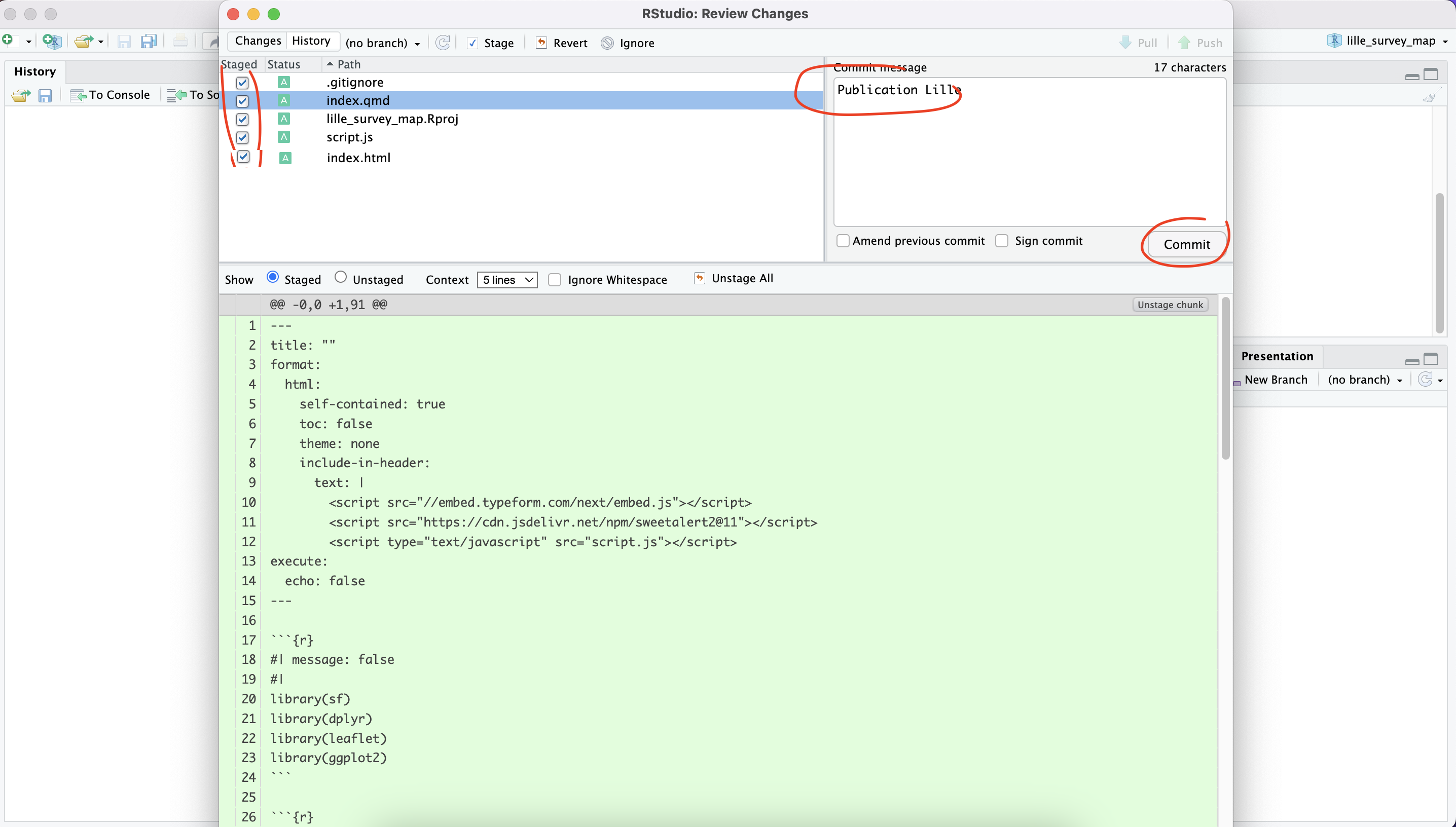Click Added status icon of lille_survey_map.Rproj

click(x=284, y=119)
